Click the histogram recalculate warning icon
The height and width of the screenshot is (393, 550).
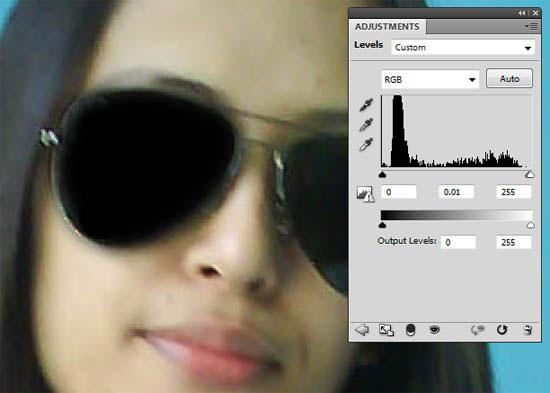365,194
